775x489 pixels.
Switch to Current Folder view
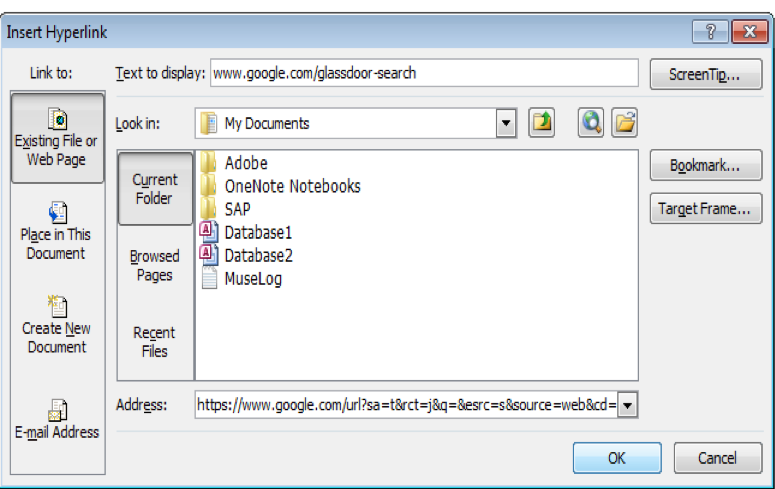pos(155,188)
